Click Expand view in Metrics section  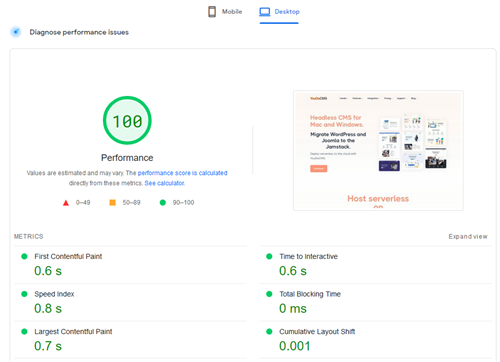pos(468,236)
